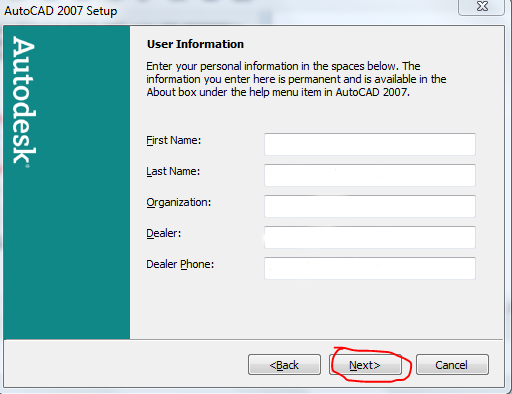512x394 pixels.
Task: Click the First Name label
Action: click(x=174, y=140)
